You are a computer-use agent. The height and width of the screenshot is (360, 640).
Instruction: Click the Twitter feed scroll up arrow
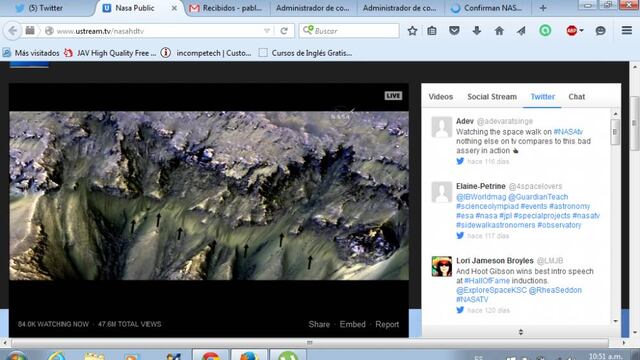click(x=616, y=114)
